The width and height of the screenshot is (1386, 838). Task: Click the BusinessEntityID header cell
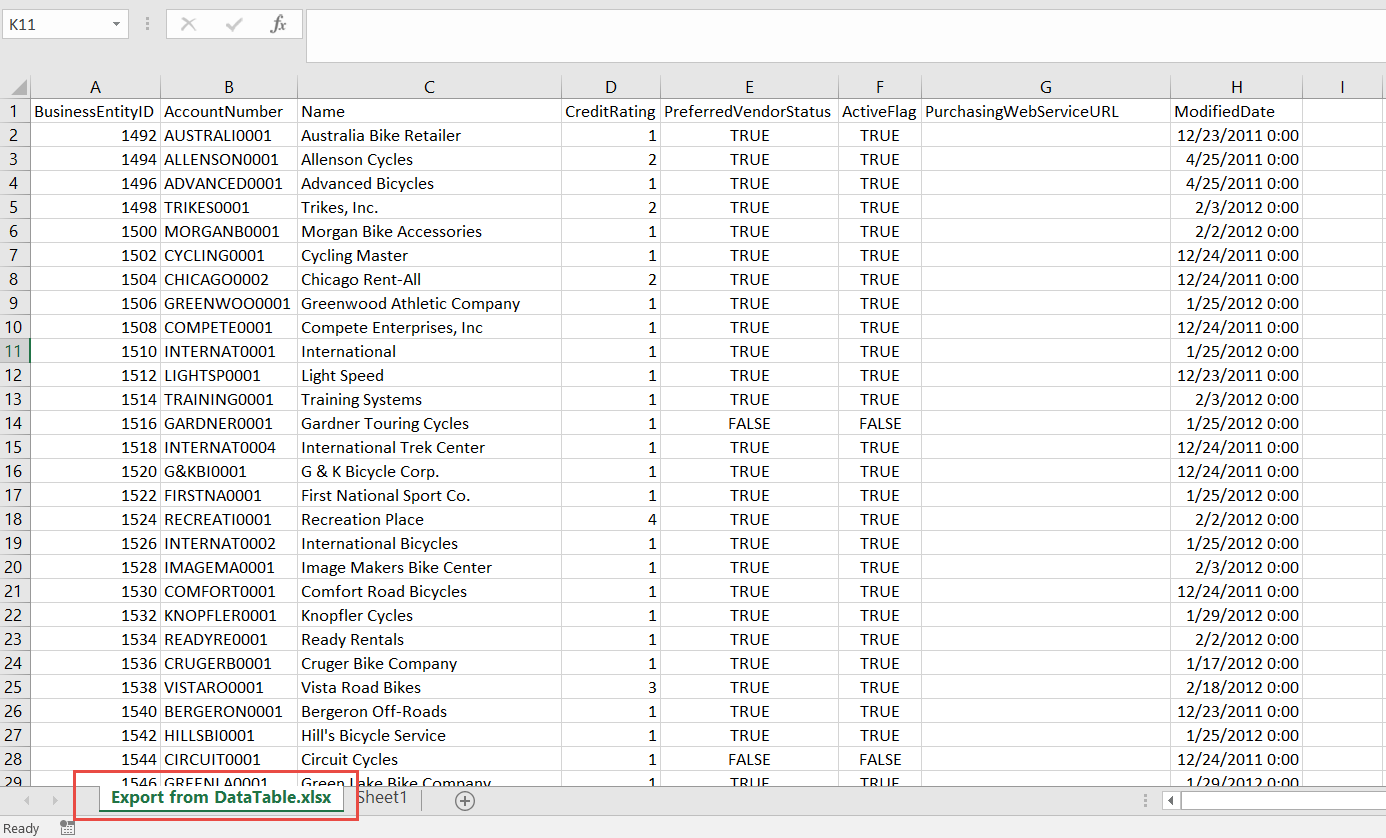(x=95, y=111)
